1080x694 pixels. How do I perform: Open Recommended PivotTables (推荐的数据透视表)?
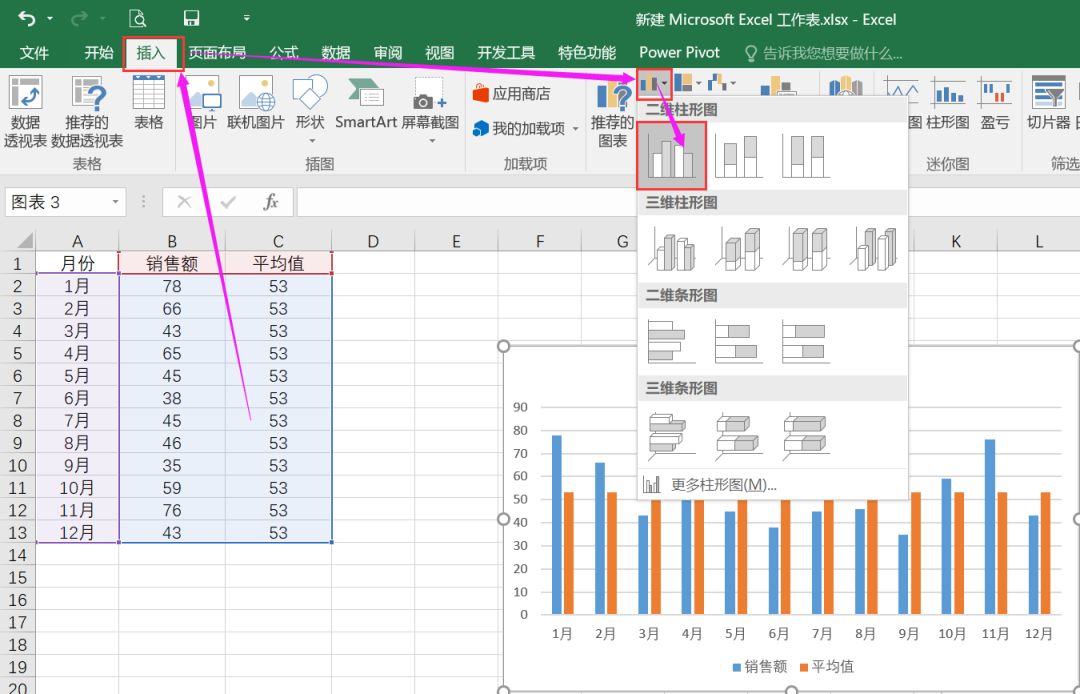(87, 112)
